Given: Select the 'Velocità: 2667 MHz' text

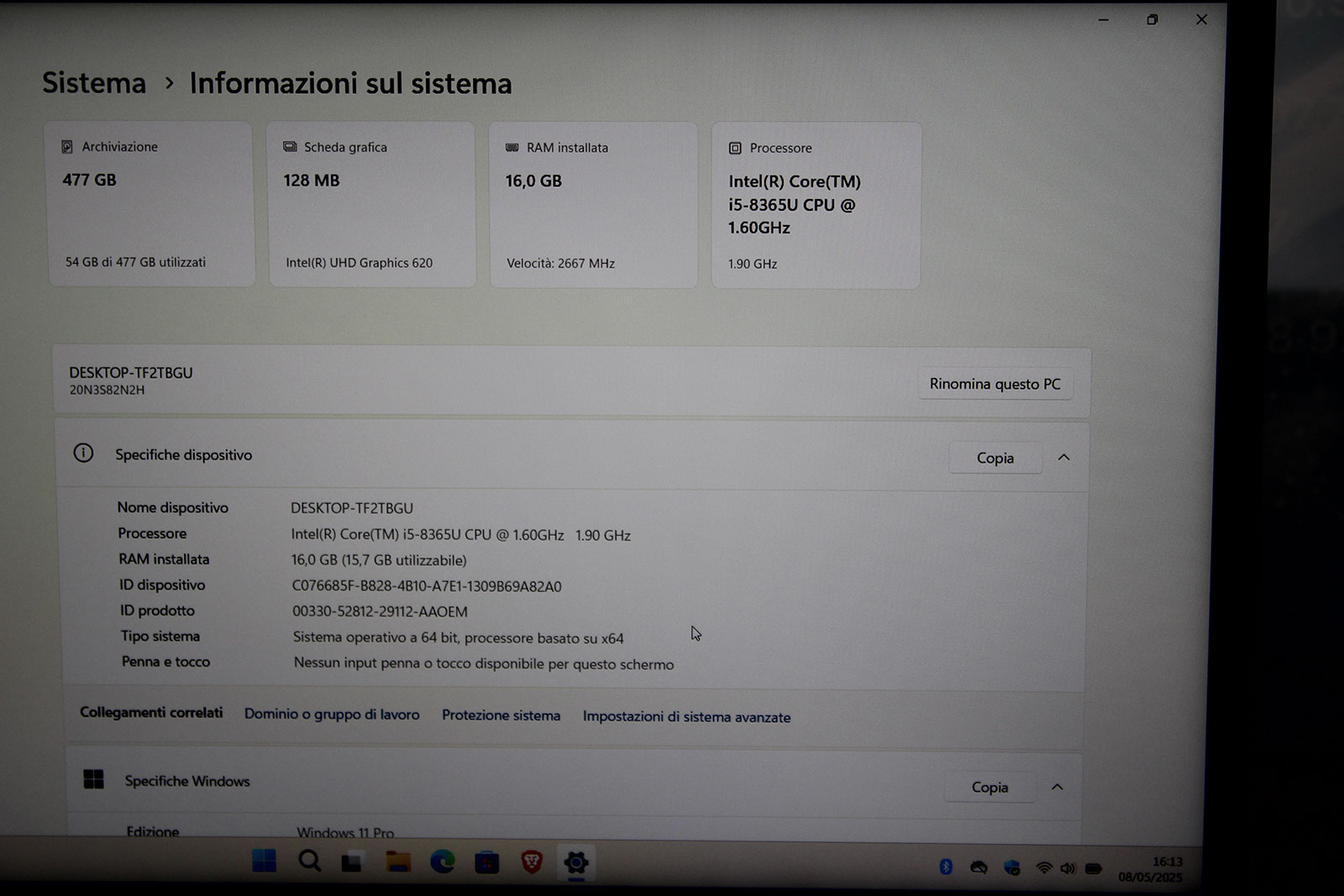Looking at the screenshot, I should click(x=561, y=264).
